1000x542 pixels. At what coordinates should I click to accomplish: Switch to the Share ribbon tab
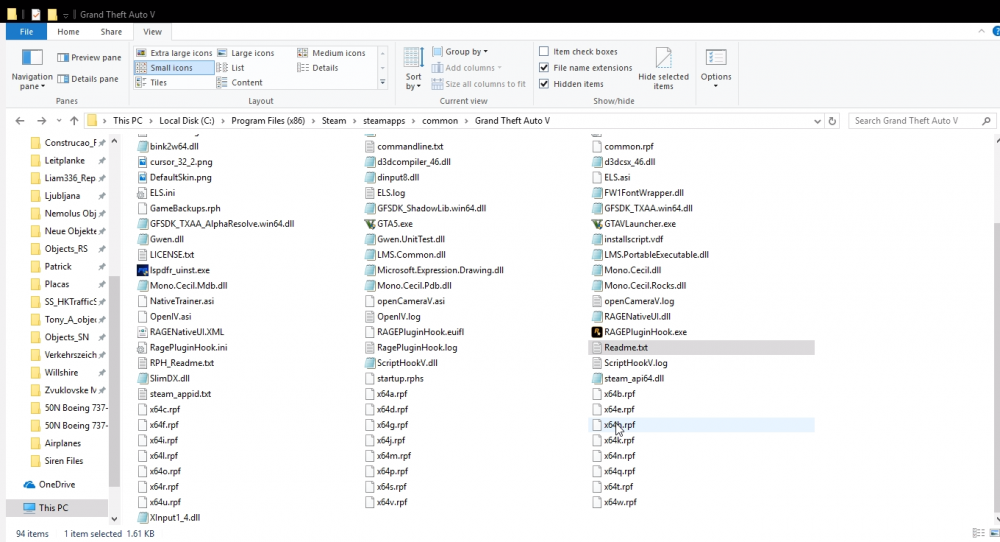pos(111,31)
